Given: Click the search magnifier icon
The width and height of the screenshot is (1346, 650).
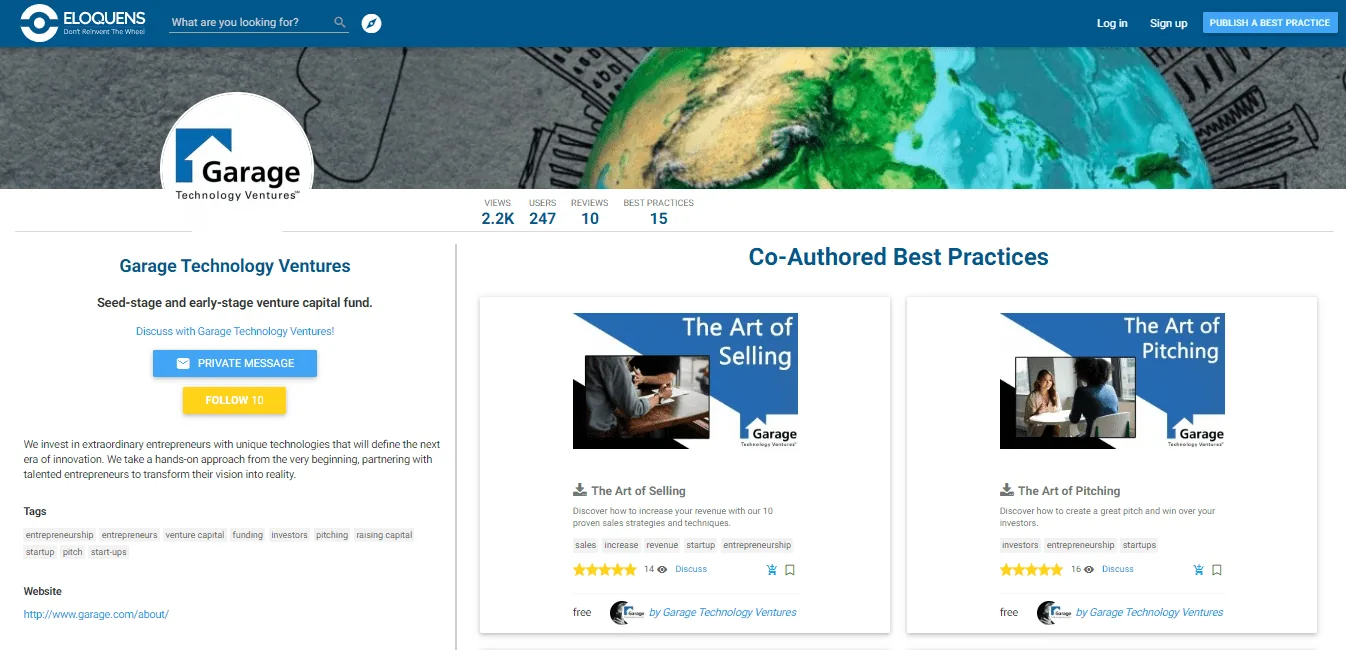Looking at the screenshot, I should tap(340, 22).
